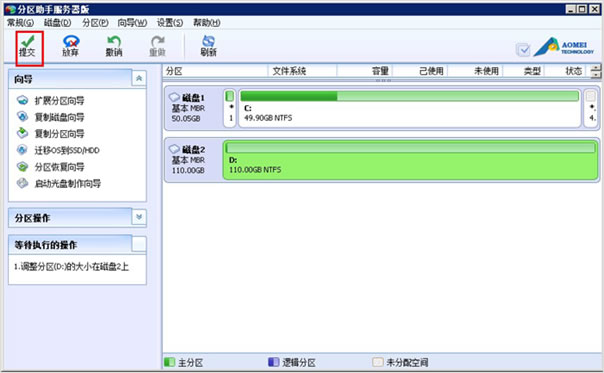Image resolution: width=604 pixels, height=373 pixels.
Task: Open the 磁盘(D) menu
Action: (57, 23)
